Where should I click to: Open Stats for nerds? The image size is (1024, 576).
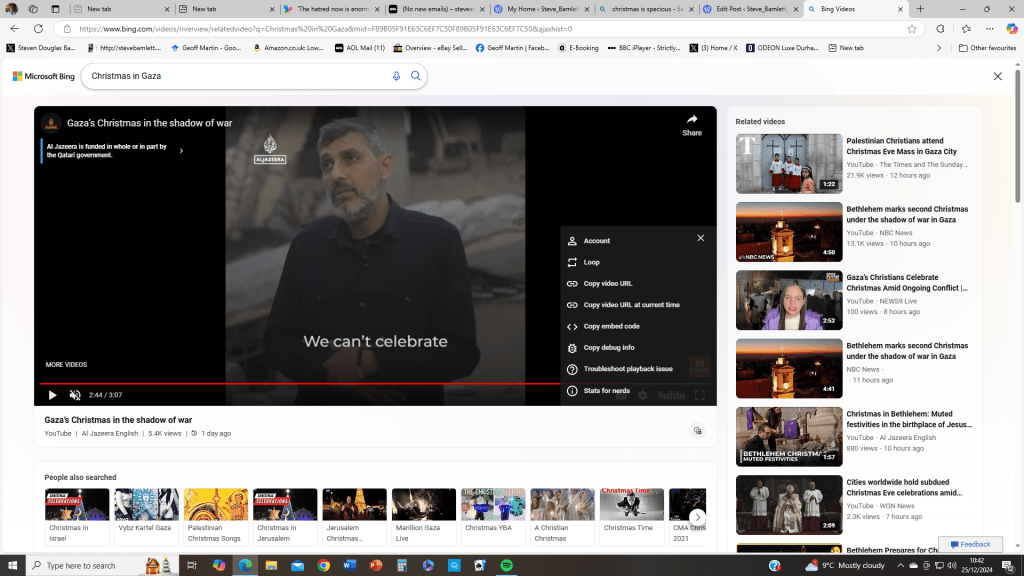tap(606, 391)
